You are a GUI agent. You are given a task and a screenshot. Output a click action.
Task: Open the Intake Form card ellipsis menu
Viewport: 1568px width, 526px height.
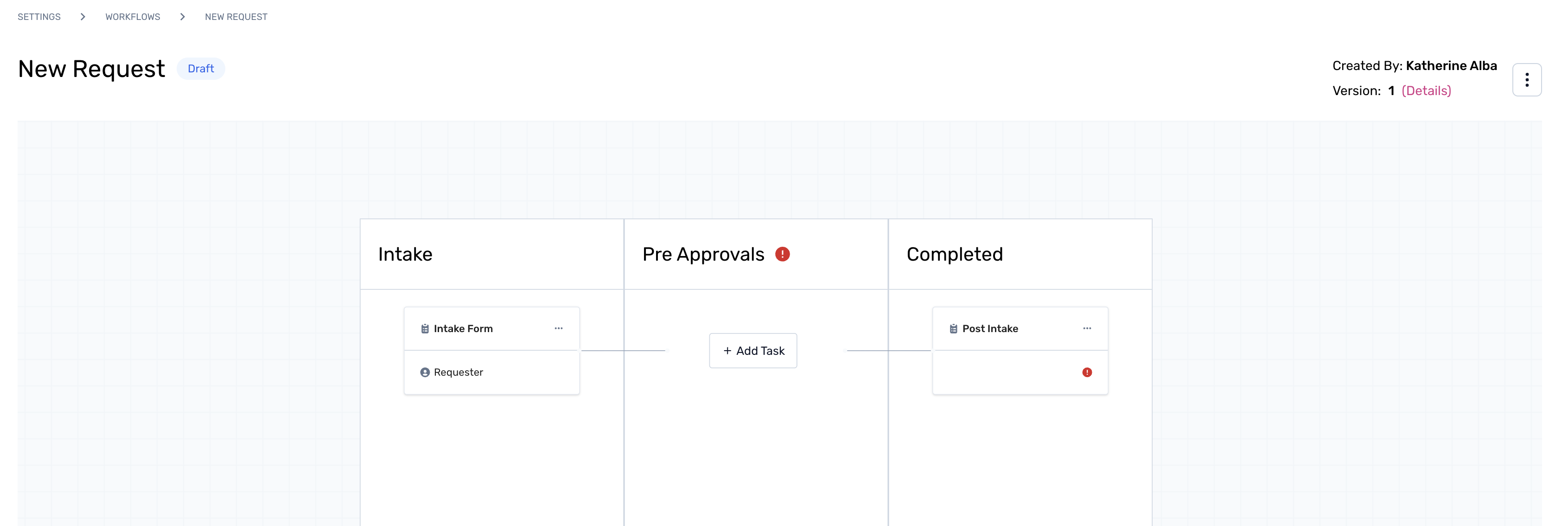pos(558,328)
